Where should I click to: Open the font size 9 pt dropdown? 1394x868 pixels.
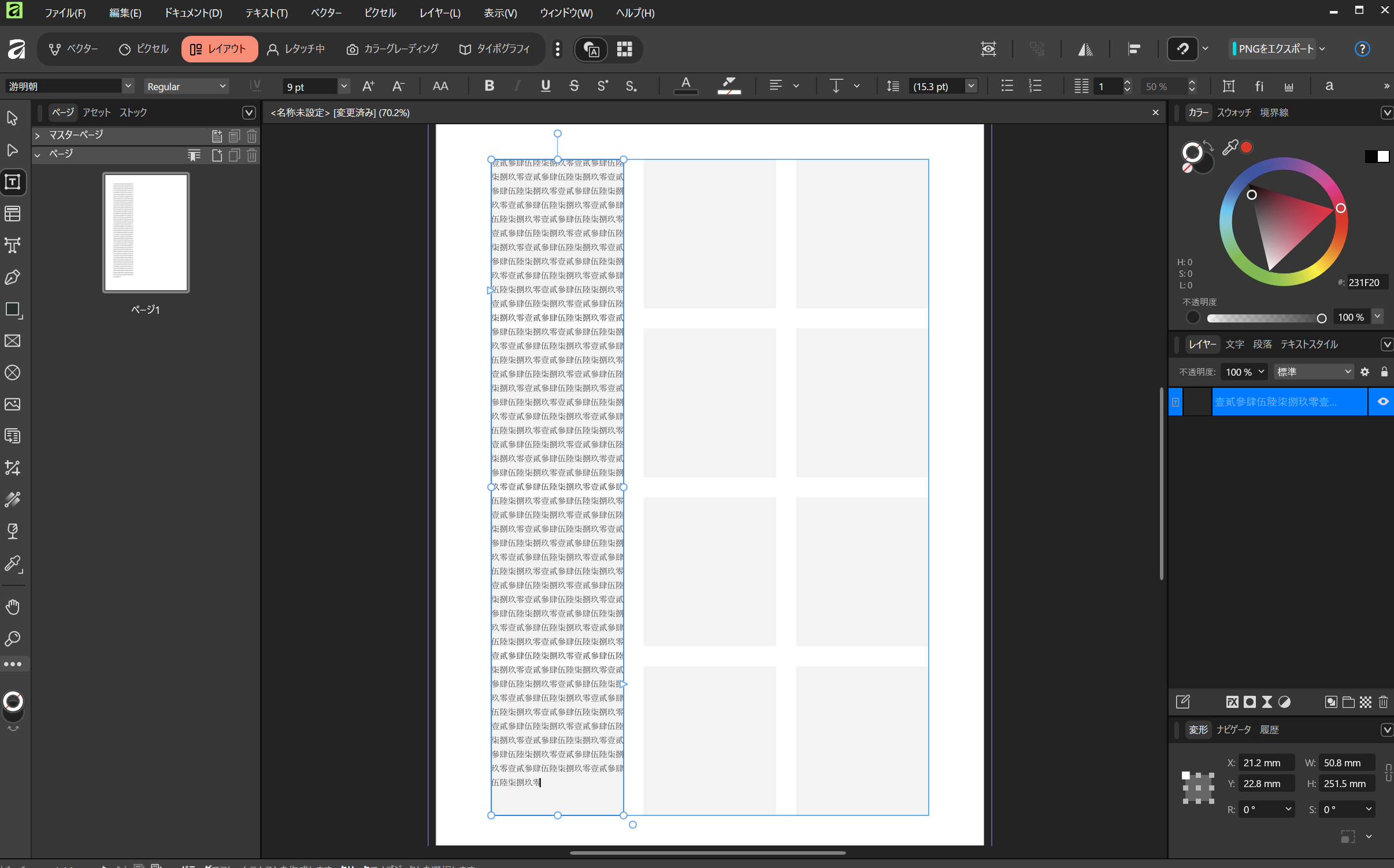click(x=344, y=86)
